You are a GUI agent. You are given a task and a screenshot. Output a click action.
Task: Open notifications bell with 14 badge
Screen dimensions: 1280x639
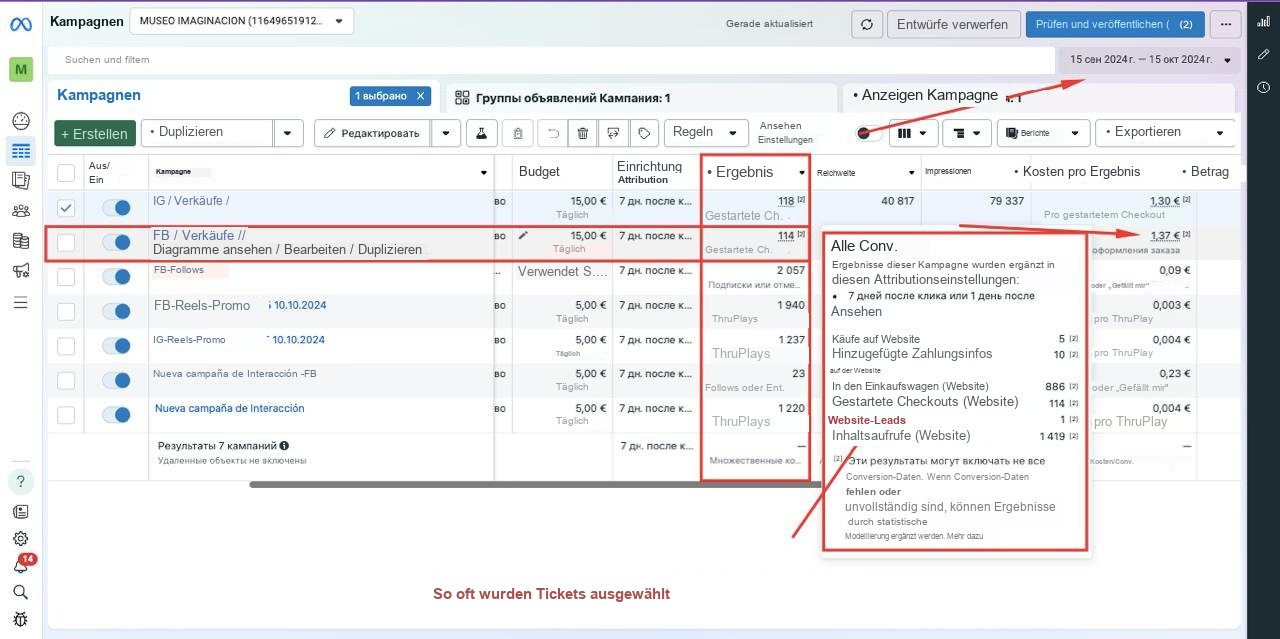(21, 565)
